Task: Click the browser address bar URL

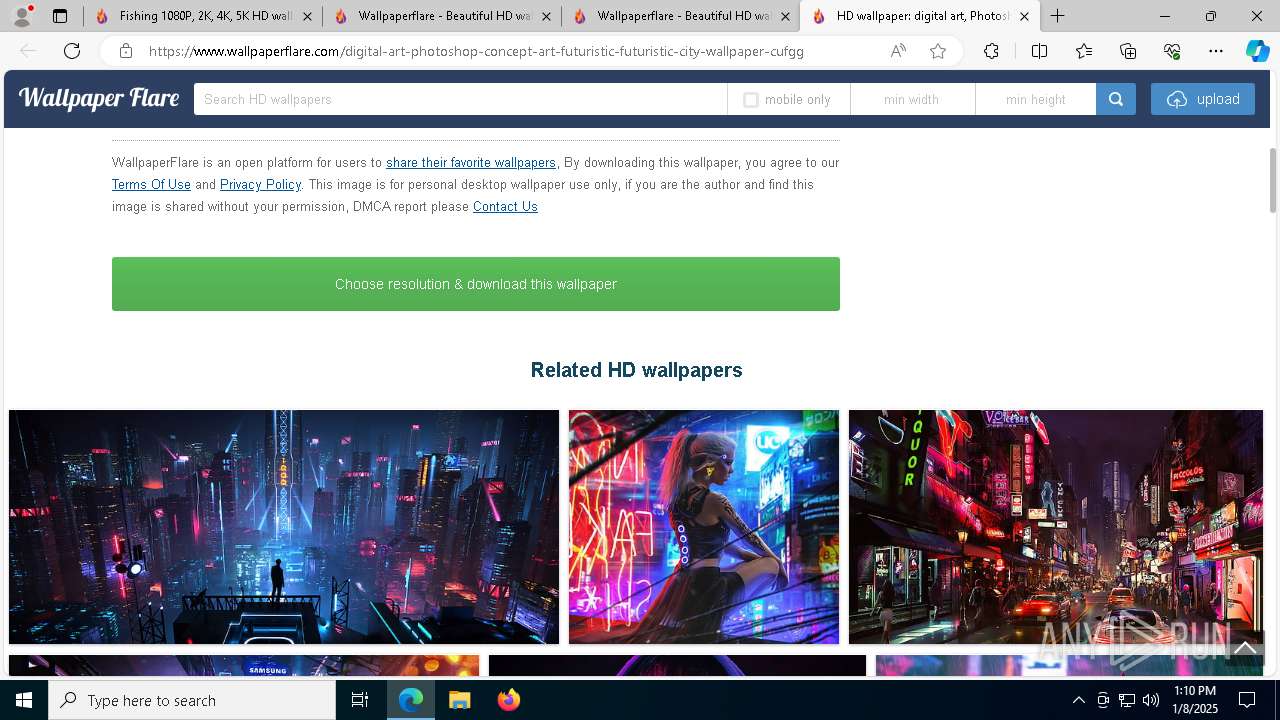Action: [476, 51]
